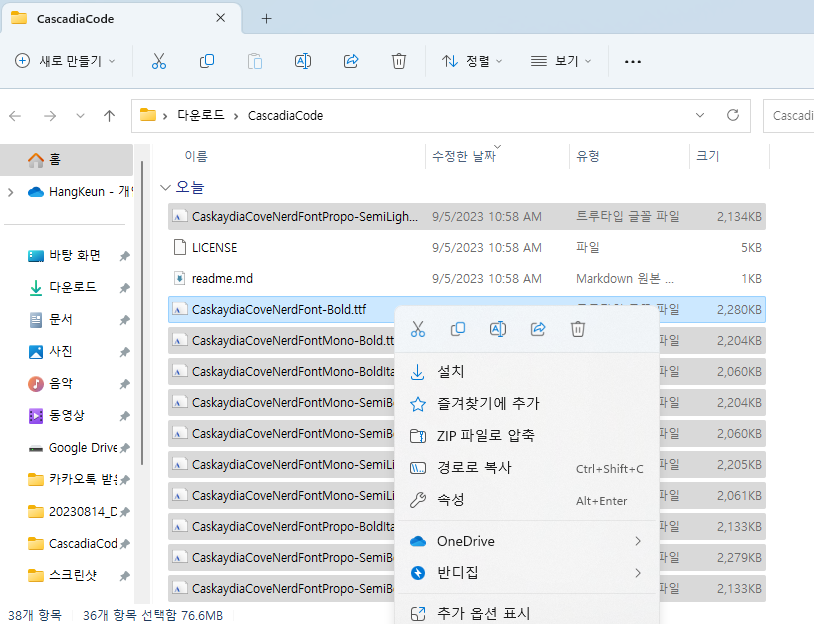Choose 설치 from the context menu

pyautogui.click(x=527, y=372)
